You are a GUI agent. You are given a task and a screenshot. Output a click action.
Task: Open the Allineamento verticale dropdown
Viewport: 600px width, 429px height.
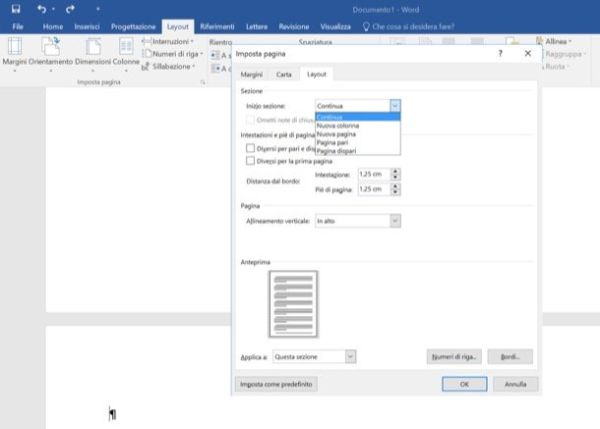tap(358, 221)
